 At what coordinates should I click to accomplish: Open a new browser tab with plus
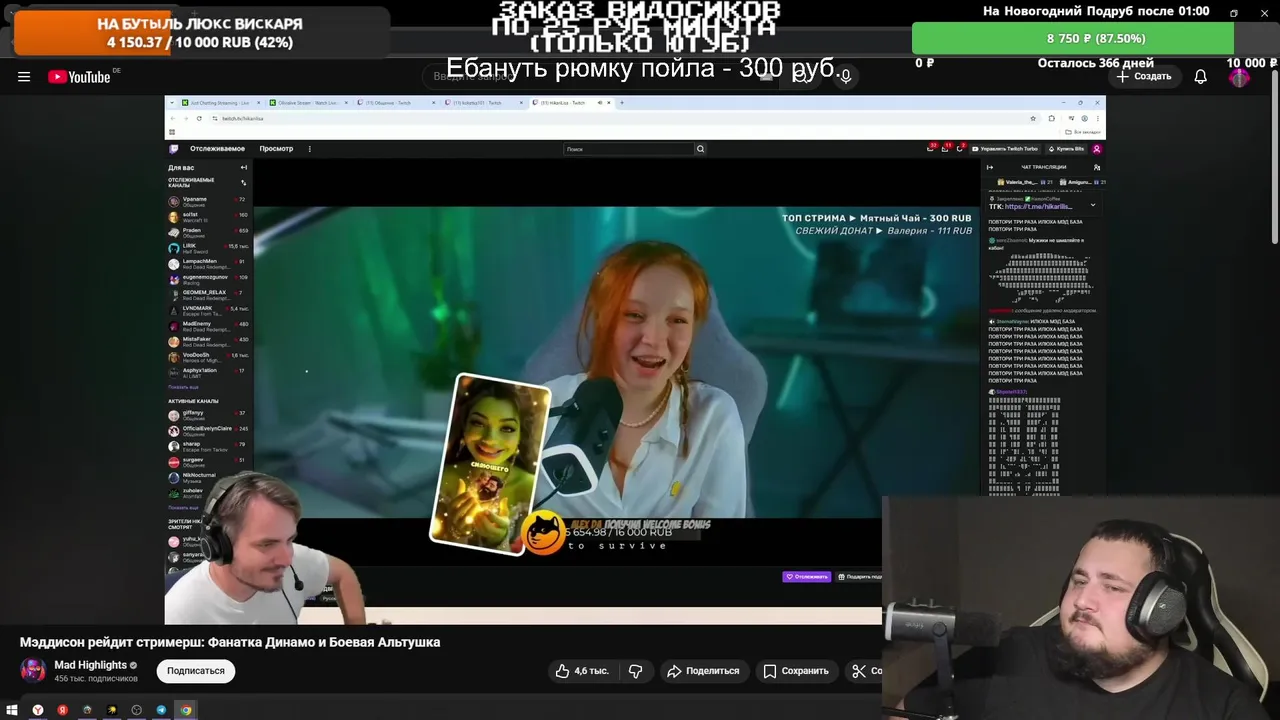tap(622, 102)
